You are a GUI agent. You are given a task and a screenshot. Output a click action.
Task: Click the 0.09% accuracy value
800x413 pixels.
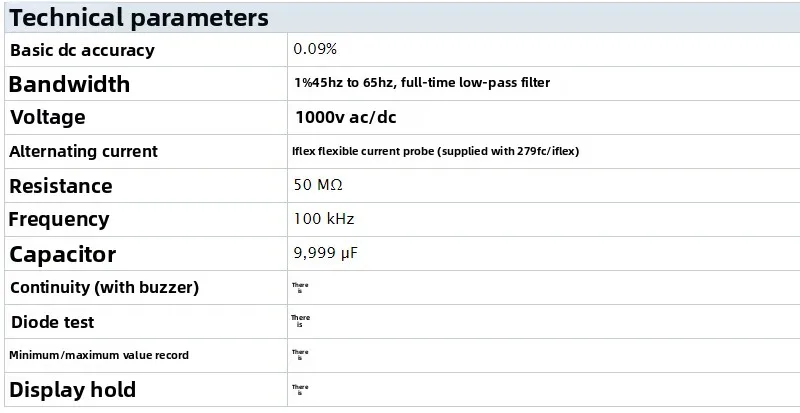tap(316, 48)
